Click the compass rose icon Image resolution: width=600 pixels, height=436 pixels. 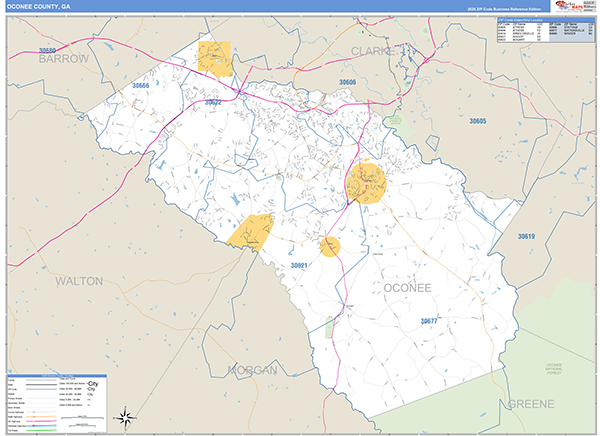(124, 417)
